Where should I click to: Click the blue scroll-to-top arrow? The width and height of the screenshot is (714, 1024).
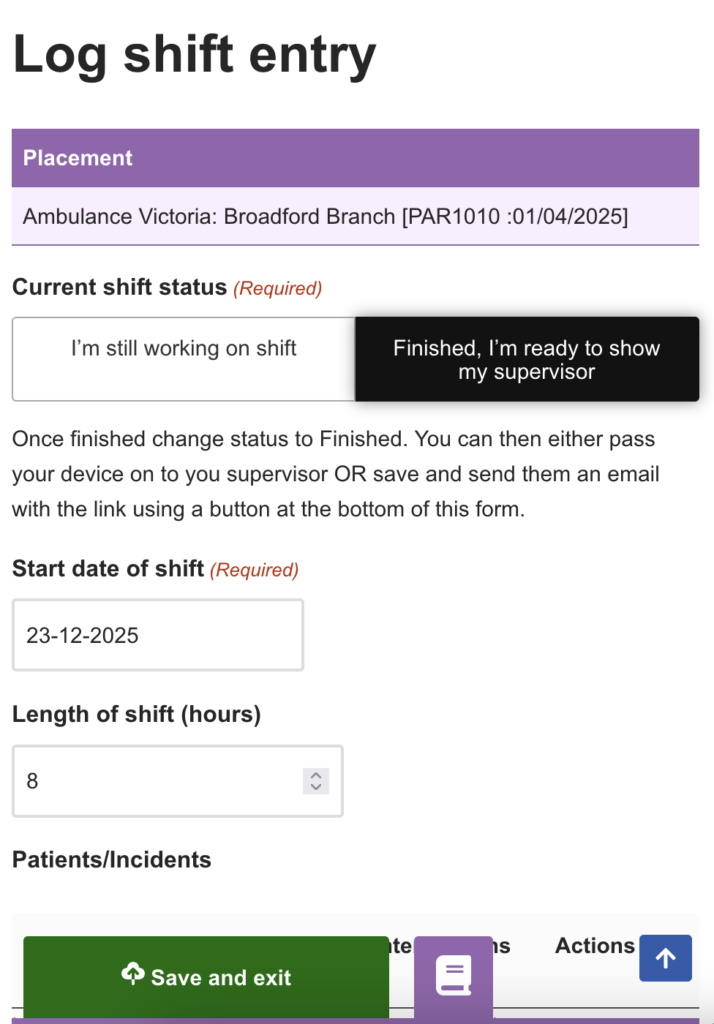coord(665,959)
